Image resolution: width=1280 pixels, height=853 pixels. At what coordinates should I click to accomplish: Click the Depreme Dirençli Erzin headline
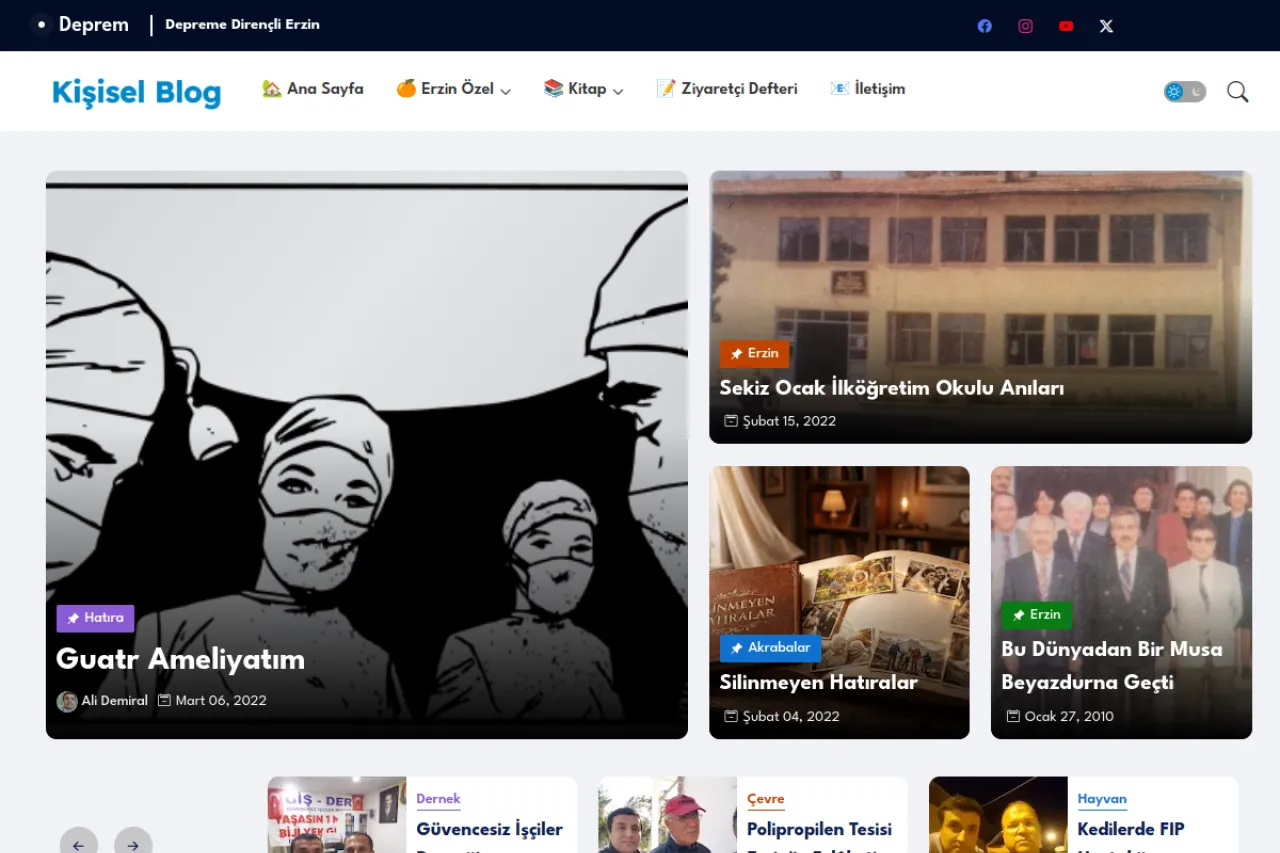click(x=242, y=25)
